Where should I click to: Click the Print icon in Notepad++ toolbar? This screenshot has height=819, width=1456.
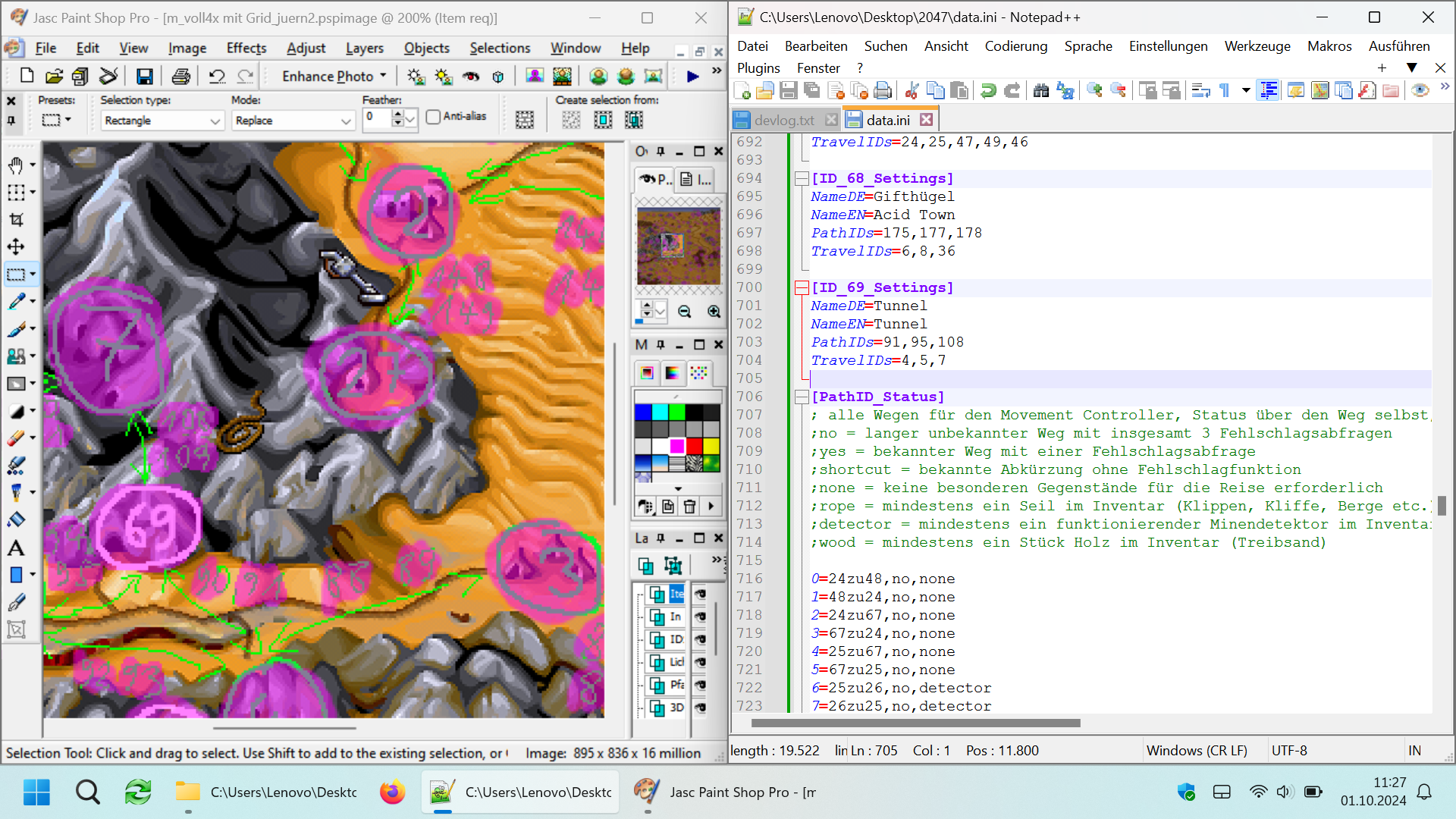tap(883, 91)
